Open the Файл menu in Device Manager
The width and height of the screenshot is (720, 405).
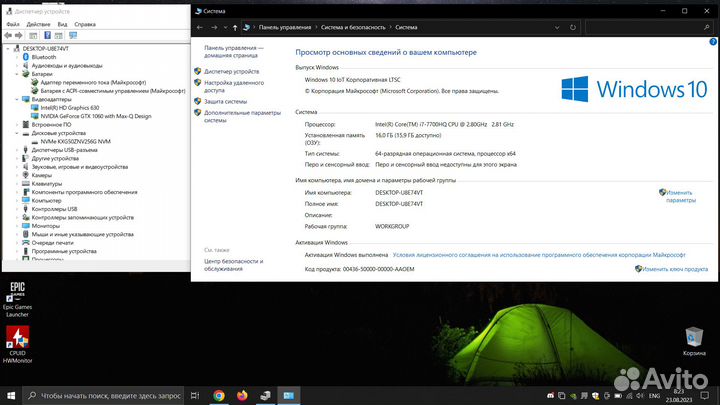click(x=13, y=24)
